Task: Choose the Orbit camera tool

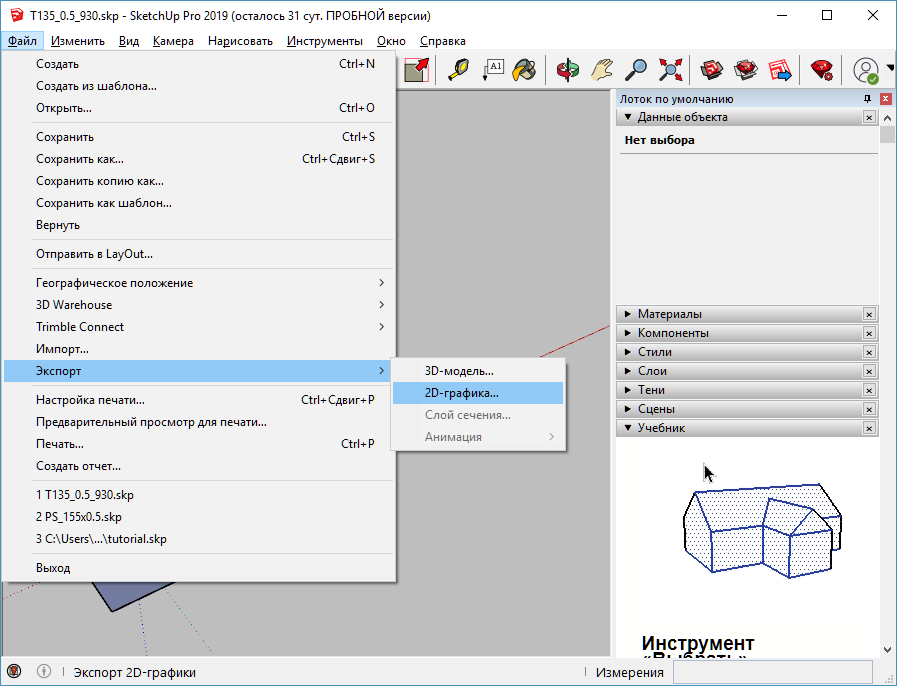Action: (x=568, y=69)
